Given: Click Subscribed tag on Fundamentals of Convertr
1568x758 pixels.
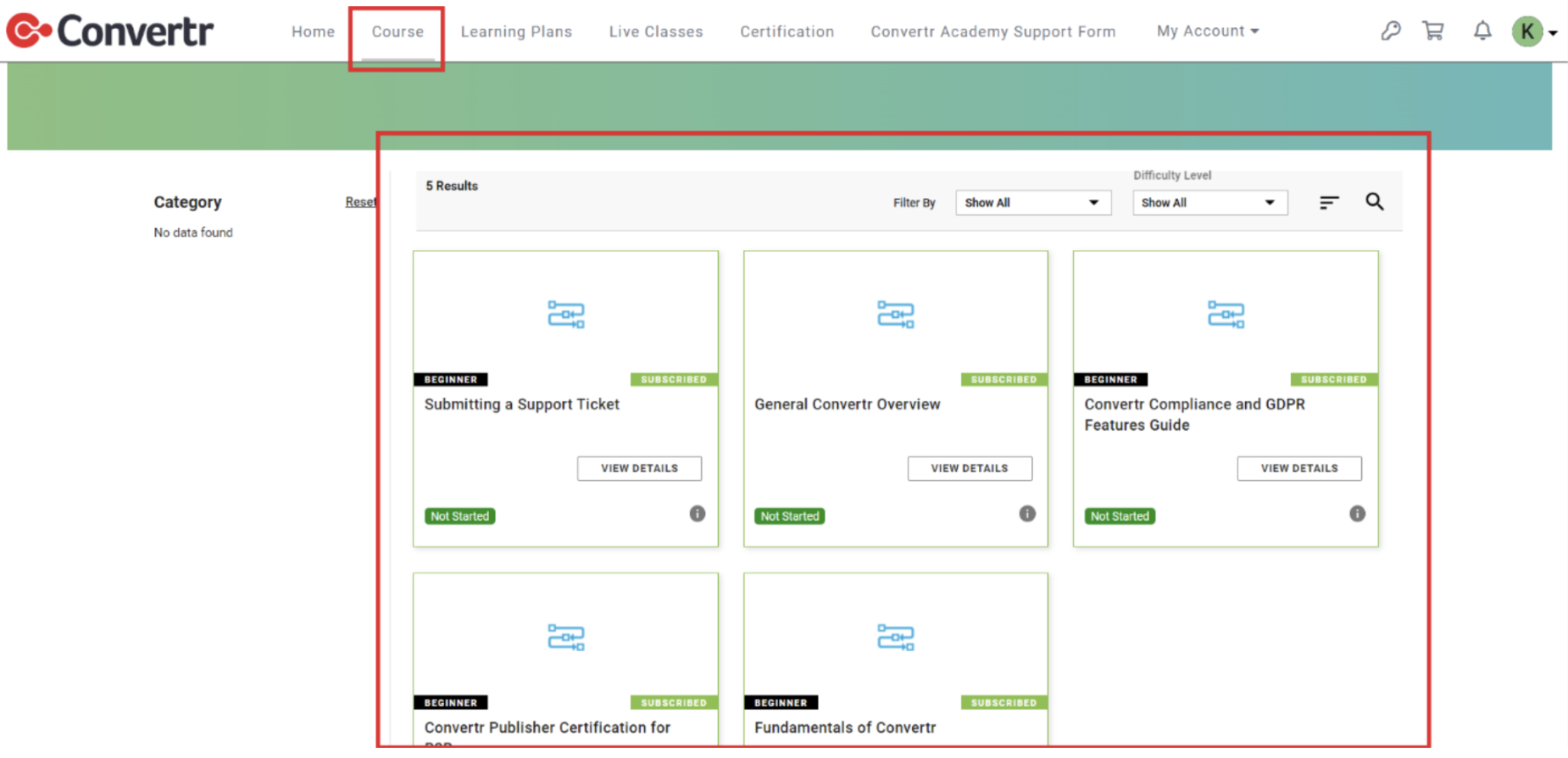Looking at the screenshot, I should pyautogui.click(x=1004, y=702).
